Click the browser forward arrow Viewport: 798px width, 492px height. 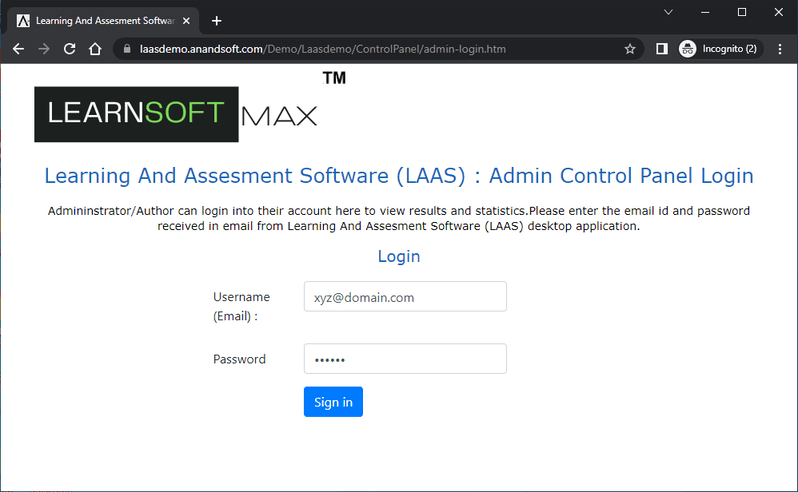coord(44,49)
